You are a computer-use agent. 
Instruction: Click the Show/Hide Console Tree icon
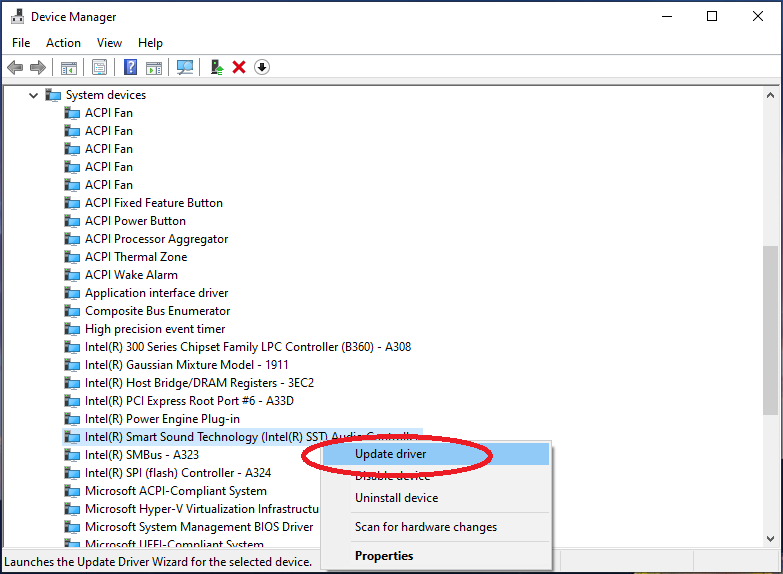(68, 67)
